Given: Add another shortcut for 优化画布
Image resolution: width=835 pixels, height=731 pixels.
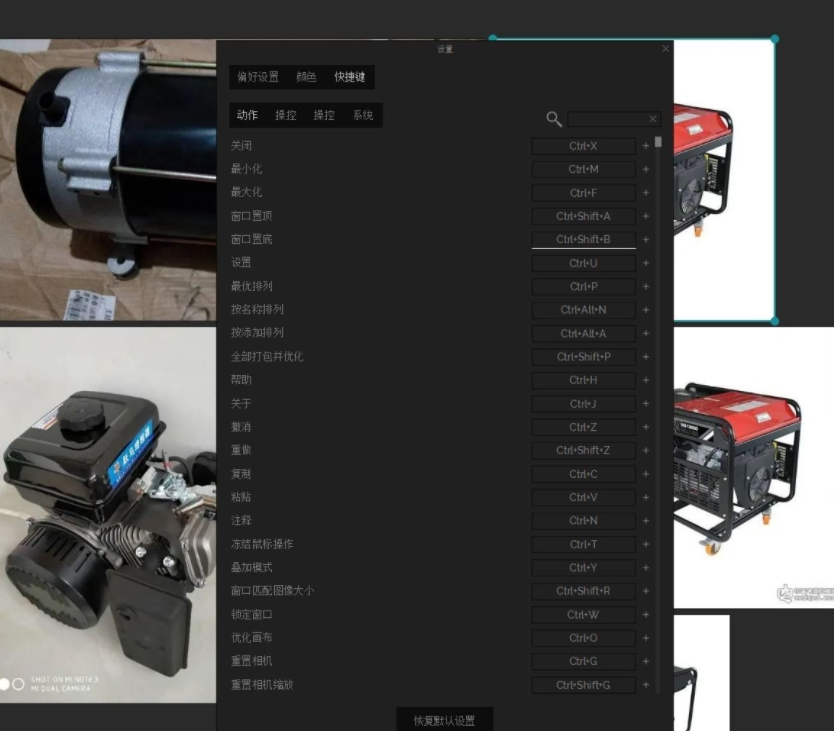Looking at the screenshot, I should coord(645,638).
